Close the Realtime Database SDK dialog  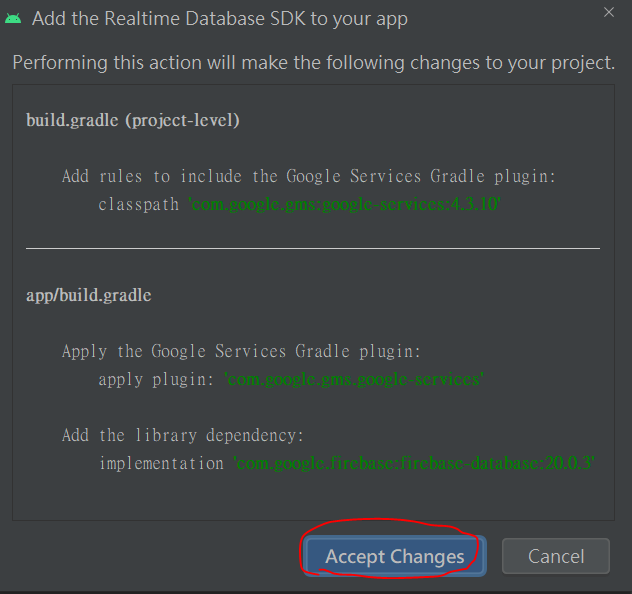point(609,12)
